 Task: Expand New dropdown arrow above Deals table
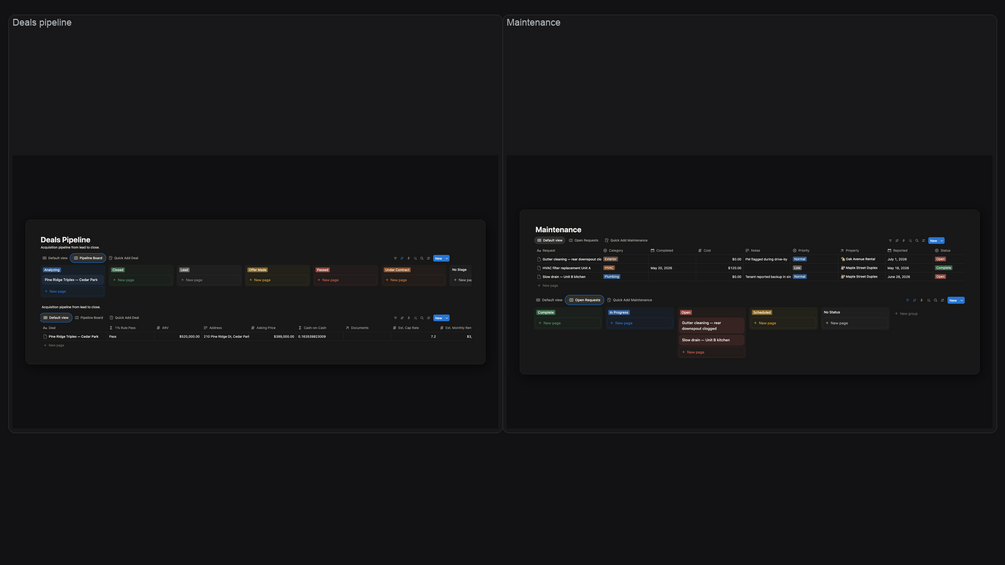(447, 318)
